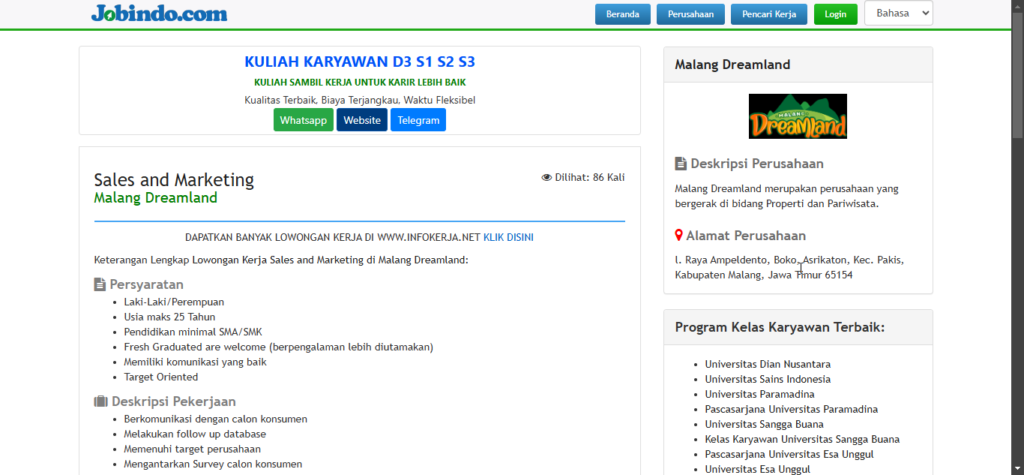This screenshot has height=475, width=1024.
Task: Click the page vertical scrollbar thumb
Action: click(1017, 73)
